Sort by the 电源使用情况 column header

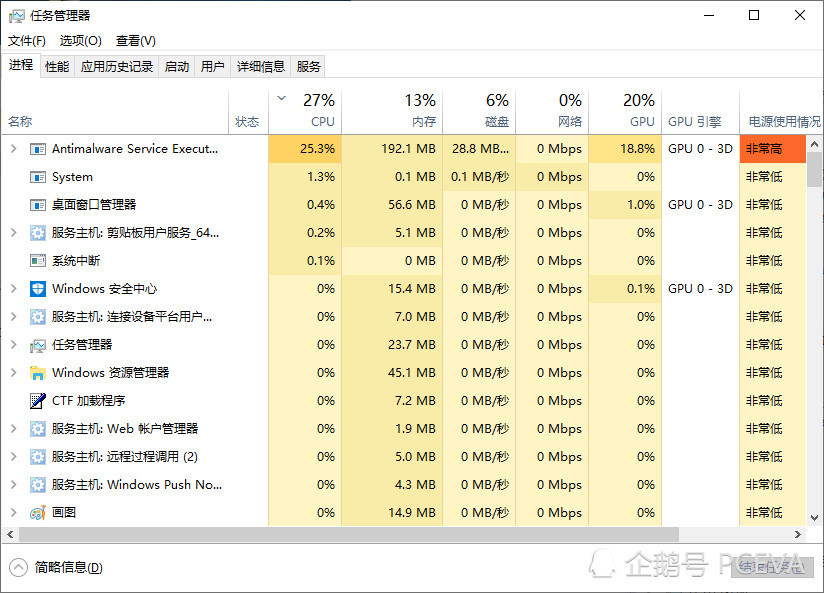(781, 112)
